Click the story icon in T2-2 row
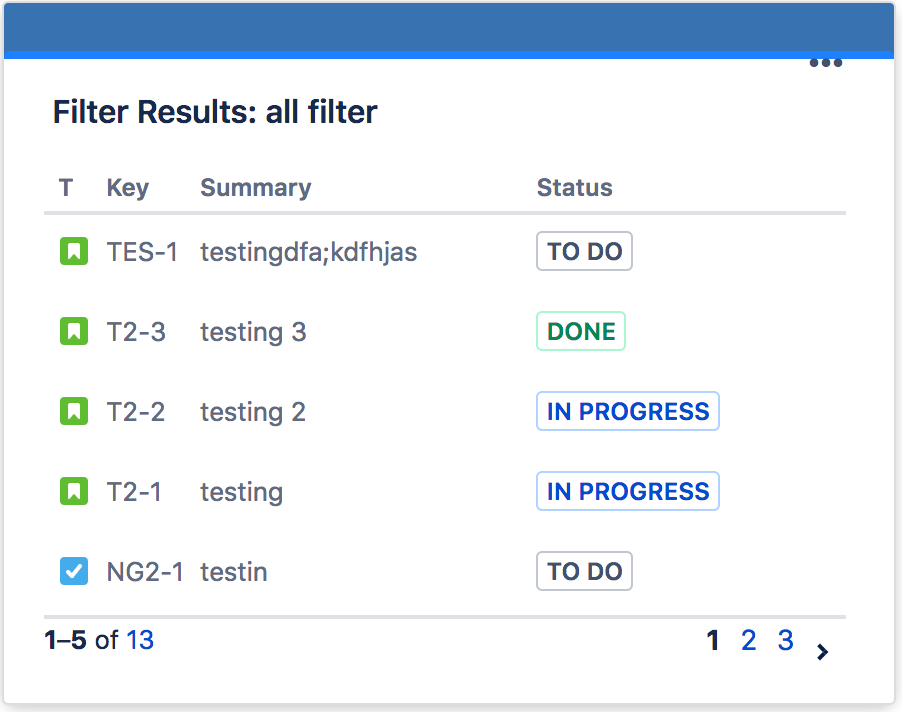 [74, 412]
